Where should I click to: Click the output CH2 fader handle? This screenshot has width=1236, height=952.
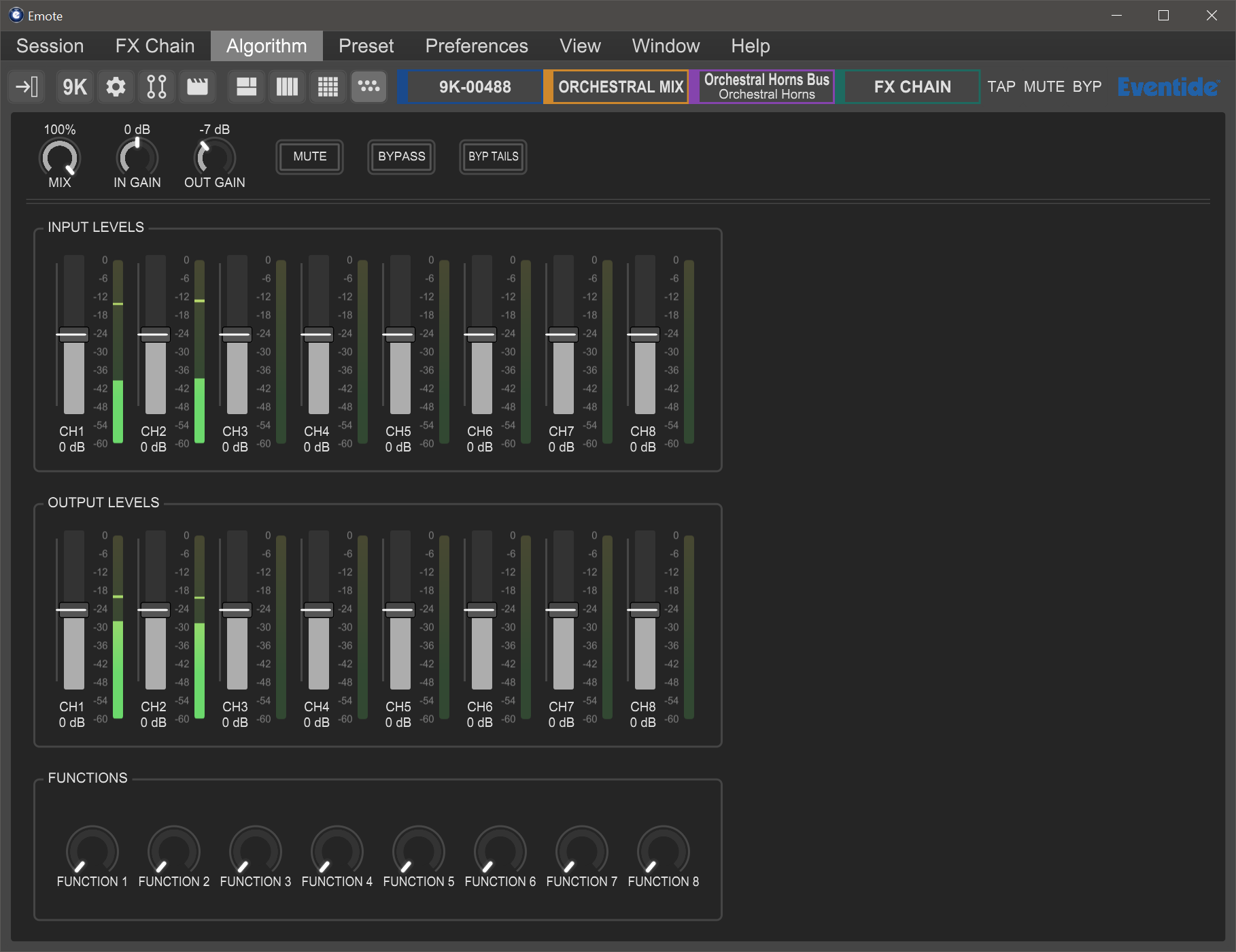154,610
